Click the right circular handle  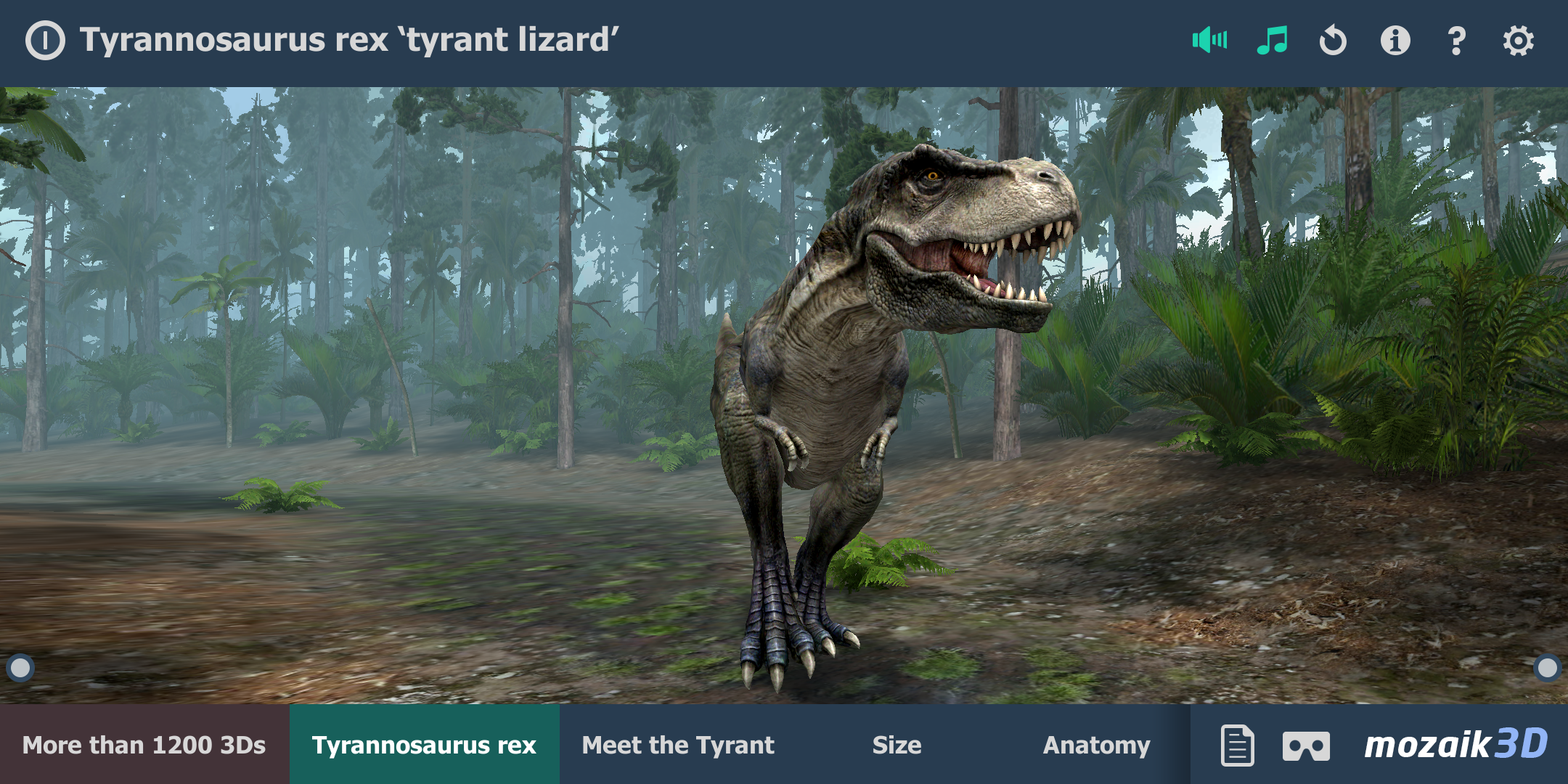1547,668
